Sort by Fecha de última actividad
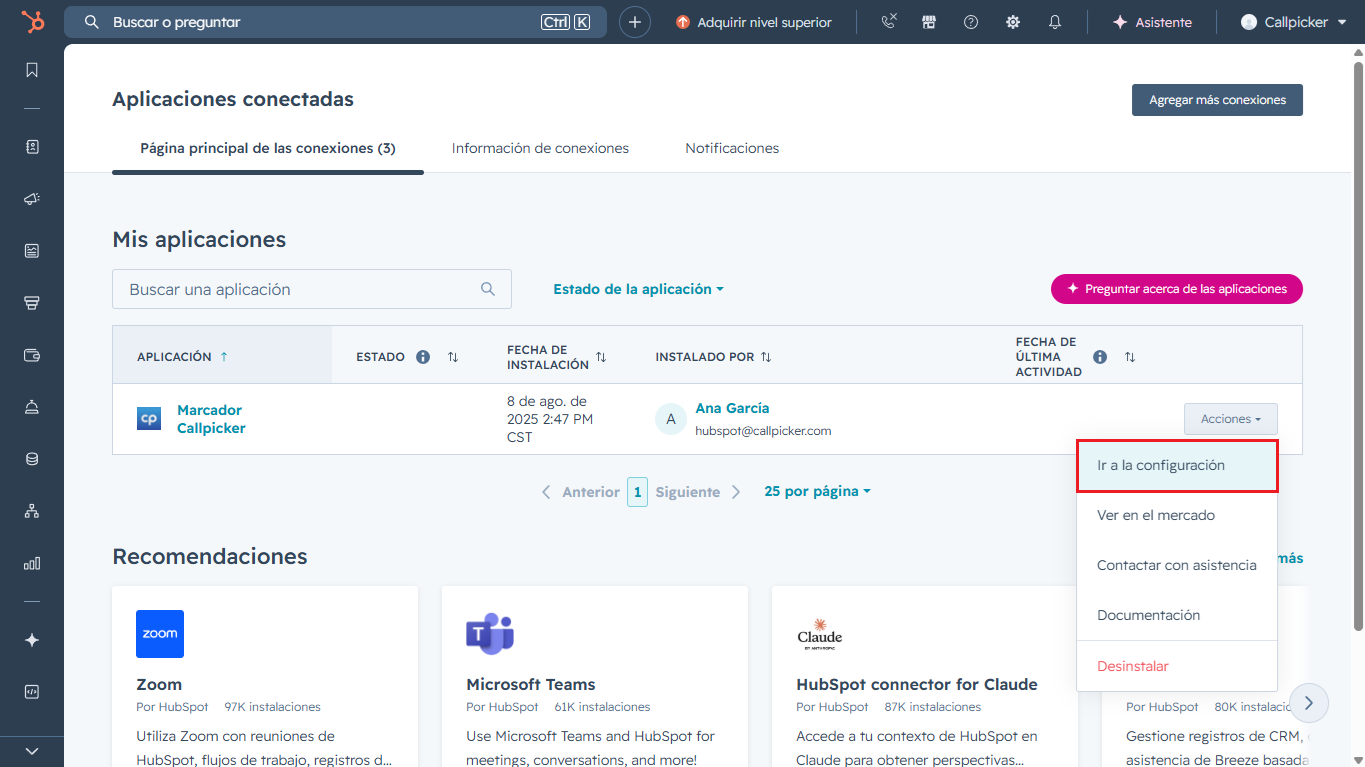This screenshot has width=1365, height=767. point(1130,357)
